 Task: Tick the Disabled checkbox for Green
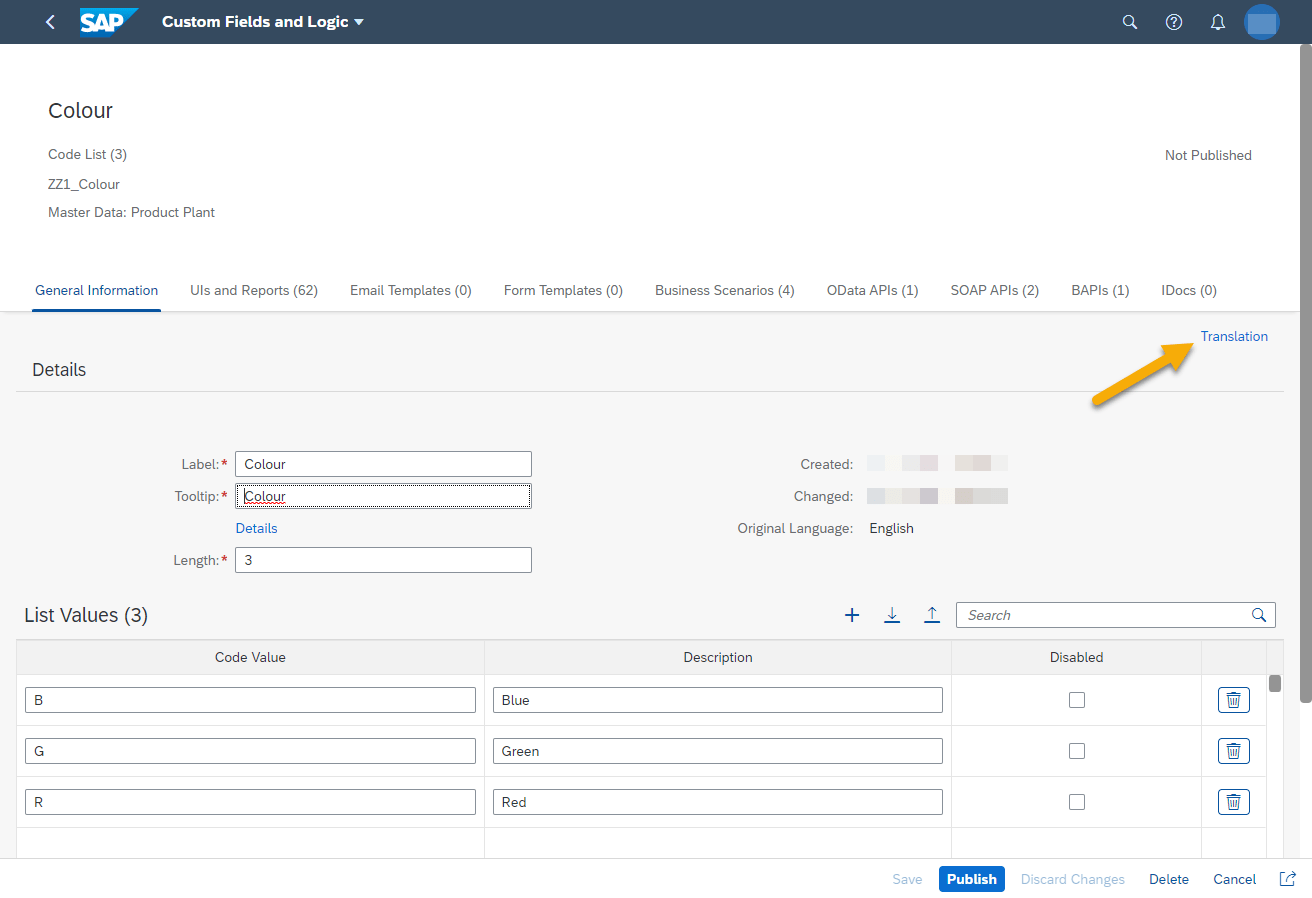pos(1077,751)
